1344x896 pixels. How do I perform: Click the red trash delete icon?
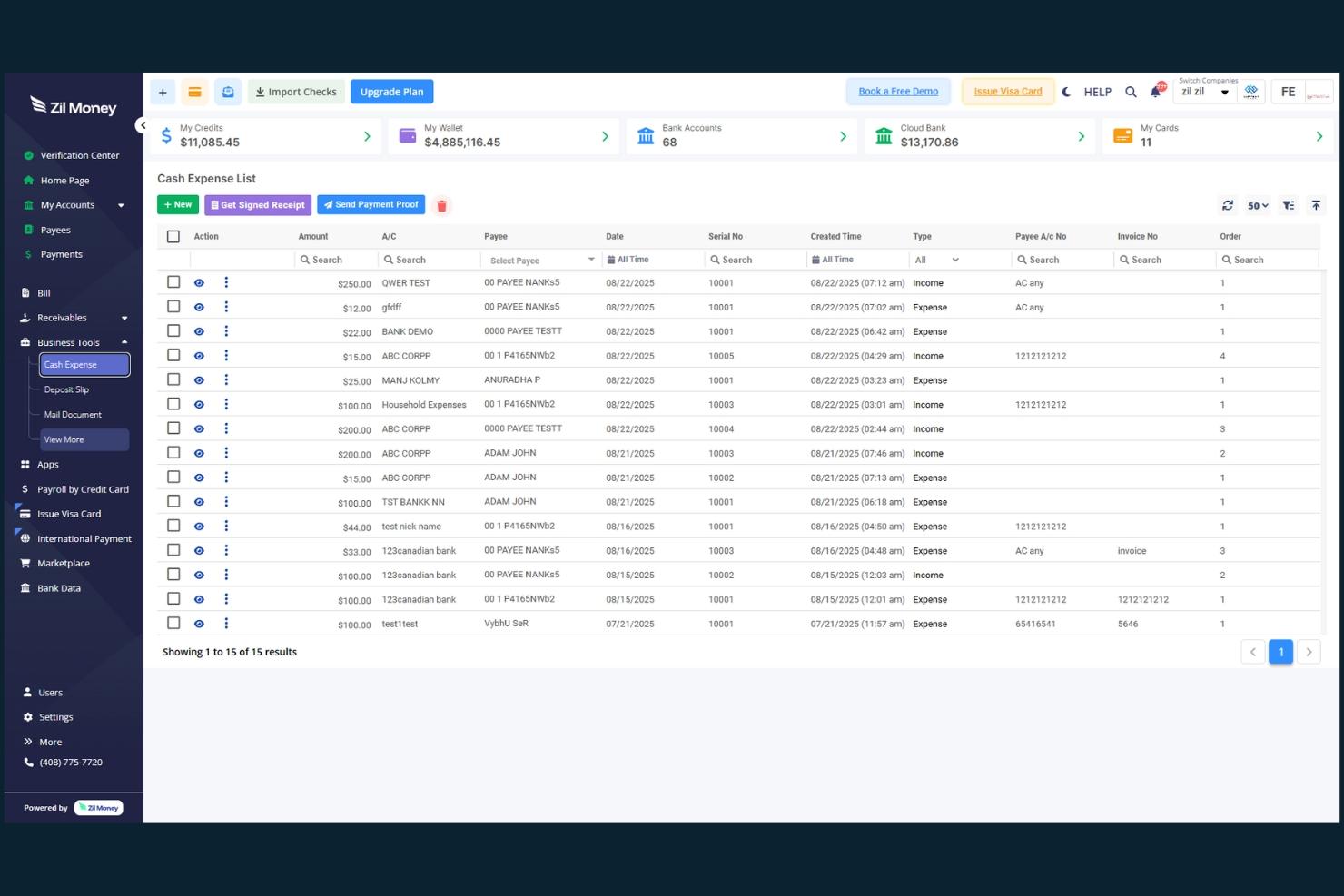441,206
